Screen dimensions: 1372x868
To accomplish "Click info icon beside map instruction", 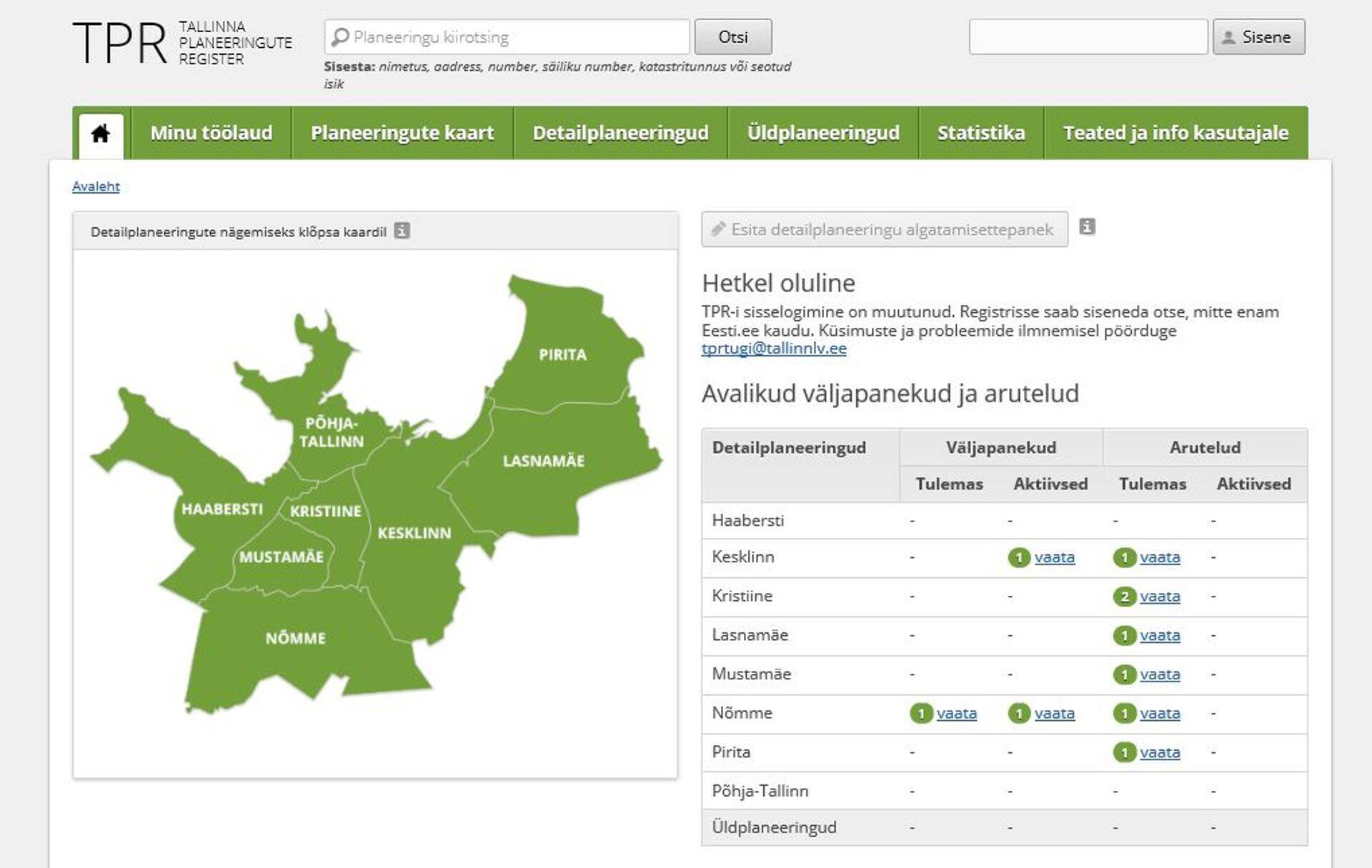I will [402, 231].
